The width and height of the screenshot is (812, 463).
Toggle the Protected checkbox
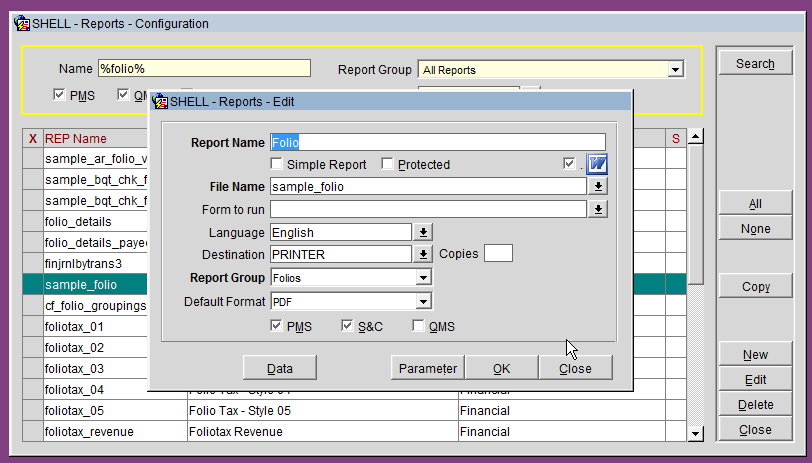pyautogui.click(x=387, y=164)
